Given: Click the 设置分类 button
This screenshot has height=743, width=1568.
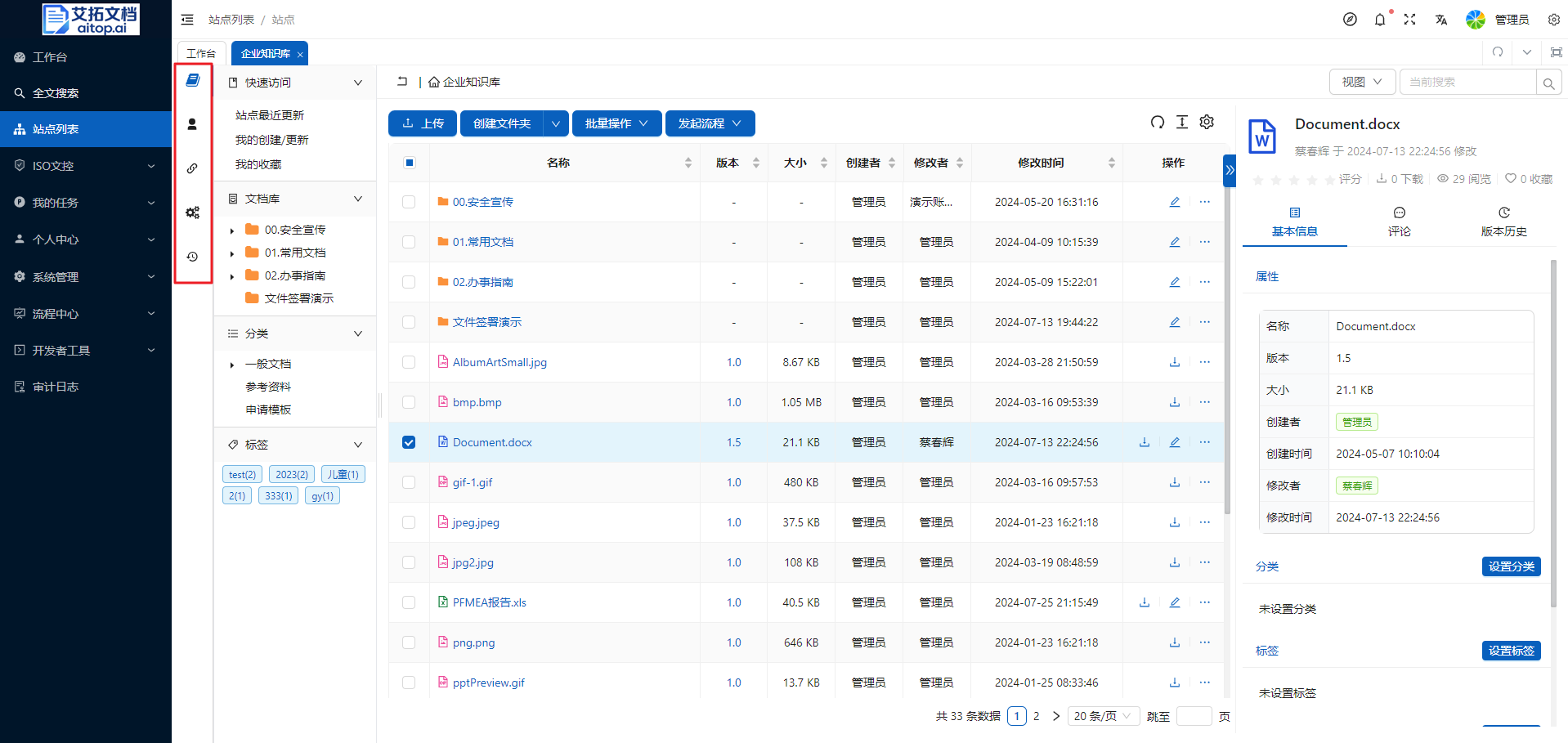Looking at the screenshot, I should [1511, 566].
